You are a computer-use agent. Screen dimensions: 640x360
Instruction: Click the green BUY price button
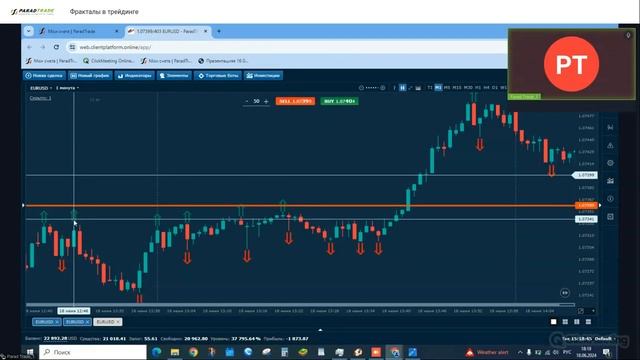click(x=340, y=101)
